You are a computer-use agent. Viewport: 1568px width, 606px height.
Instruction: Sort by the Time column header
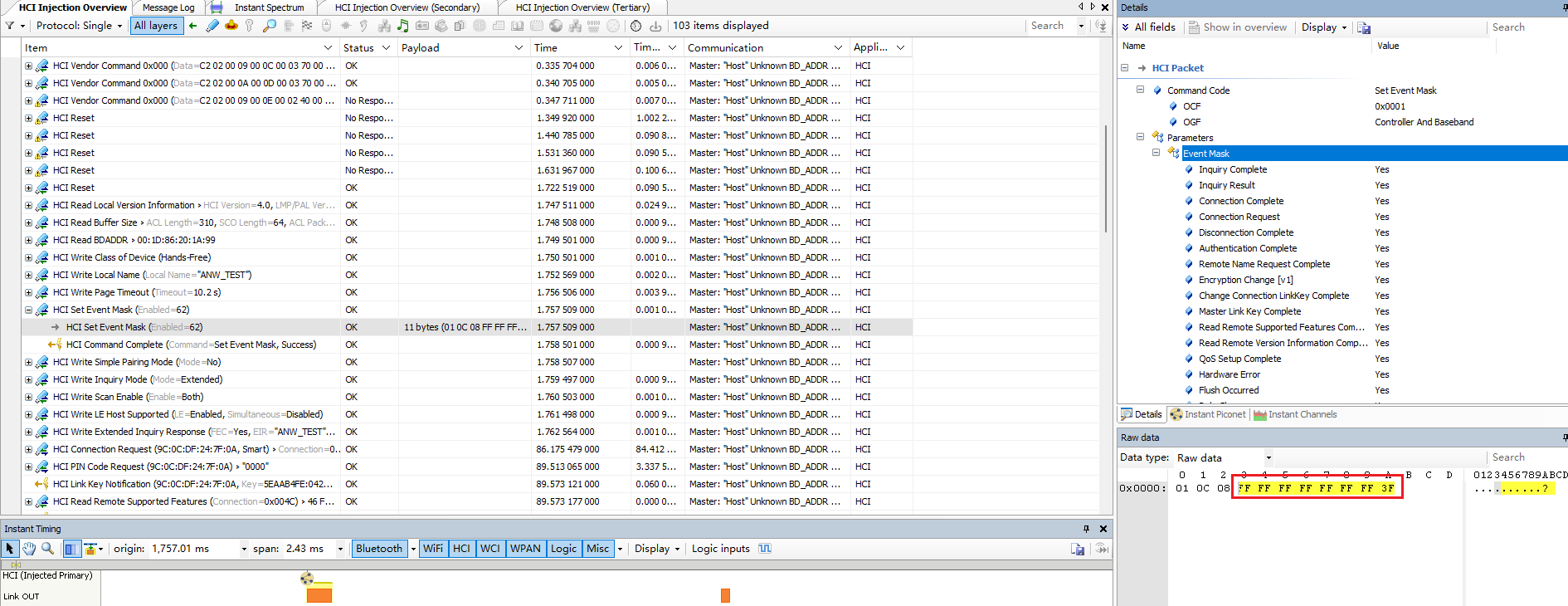click(579, 47)
